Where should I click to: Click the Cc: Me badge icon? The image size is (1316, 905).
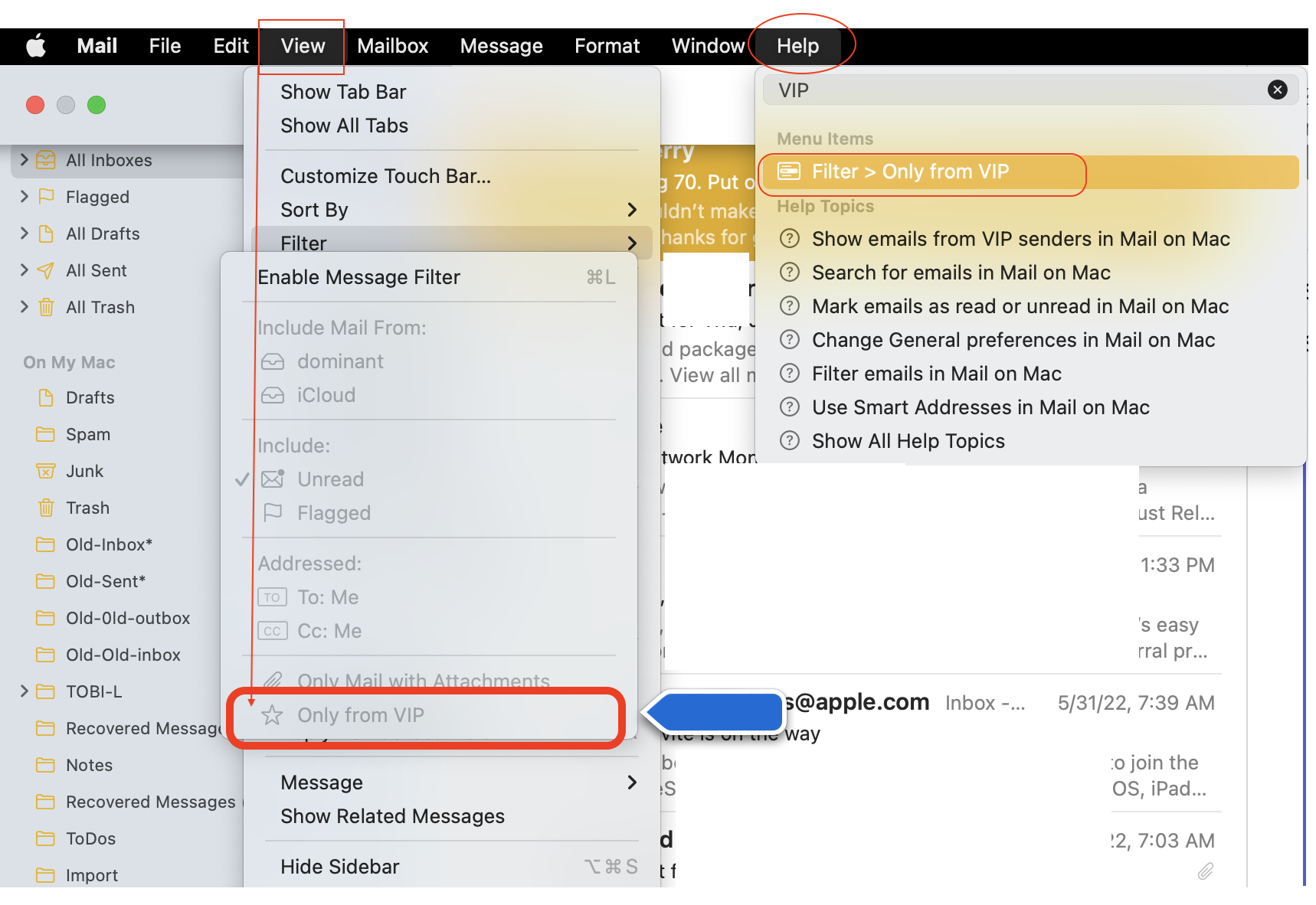coord(273,631)
